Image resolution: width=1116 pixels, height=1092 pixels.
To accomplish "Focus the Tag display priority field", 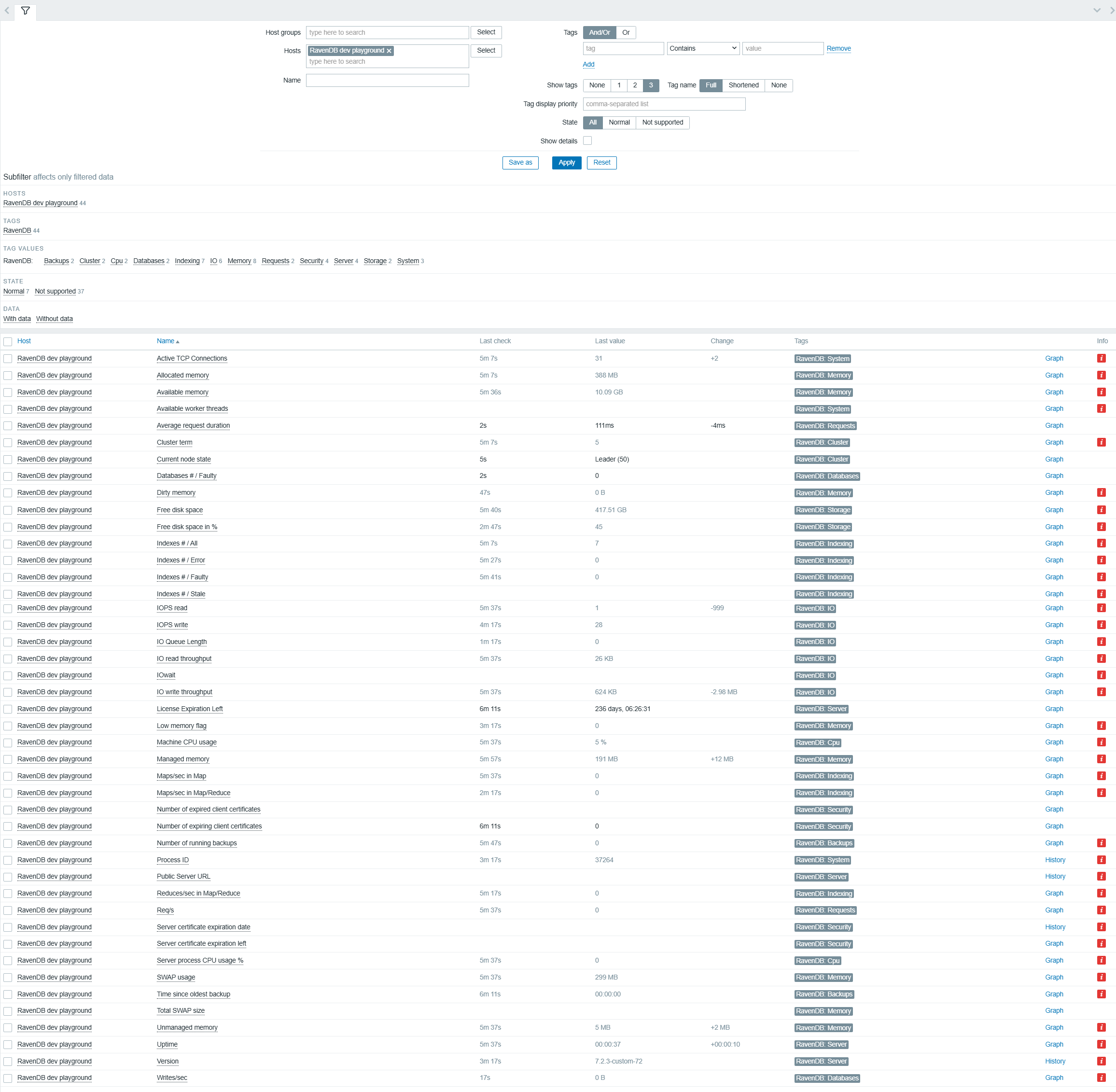I will click(x=664, y=104).
